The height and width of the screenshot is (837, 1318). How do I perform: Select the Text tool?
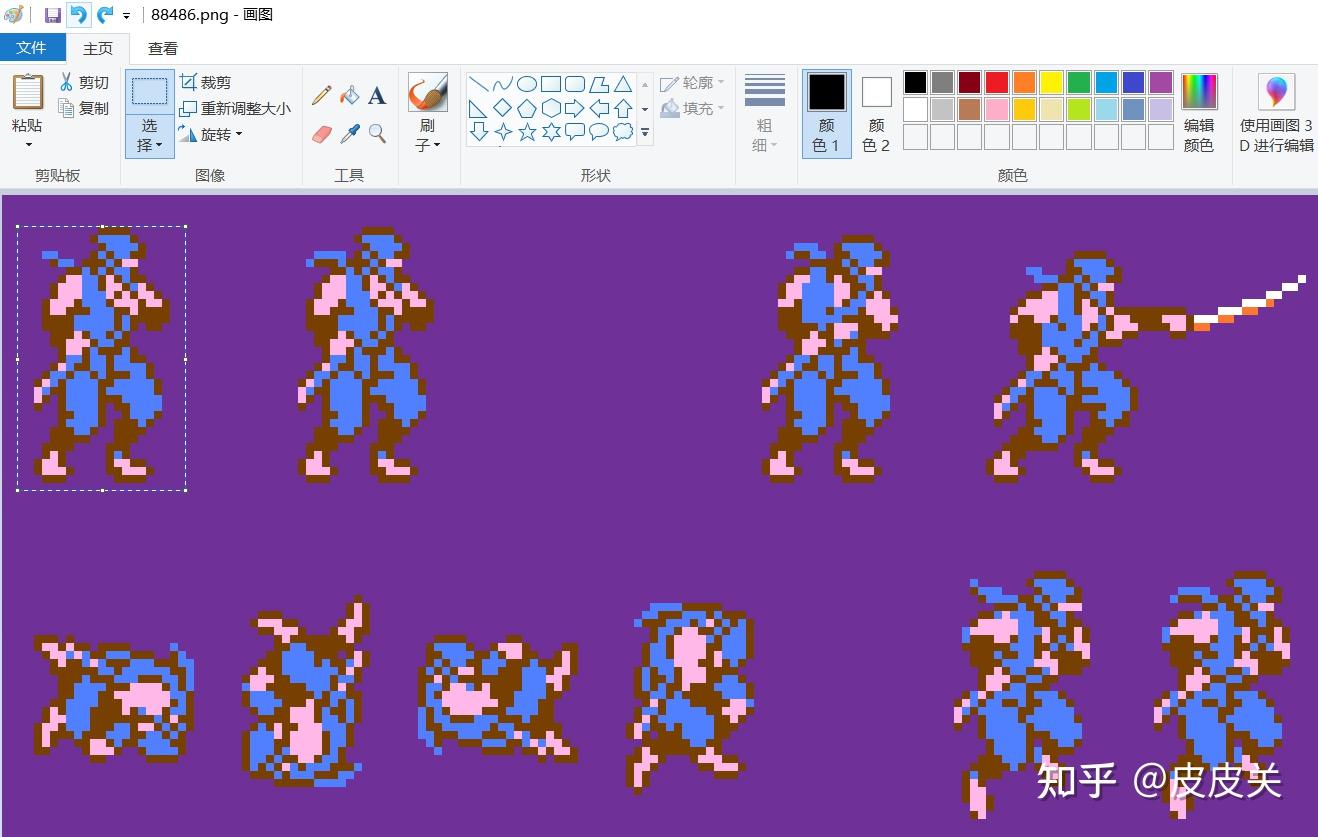377,95
